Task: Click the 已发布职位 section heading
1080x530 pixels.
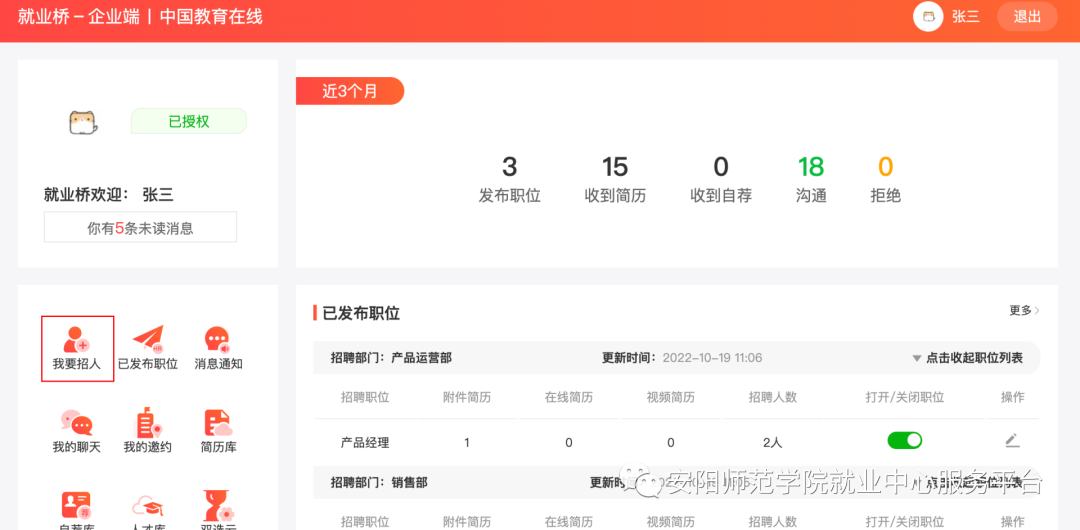Action: (x=361, y=313)
